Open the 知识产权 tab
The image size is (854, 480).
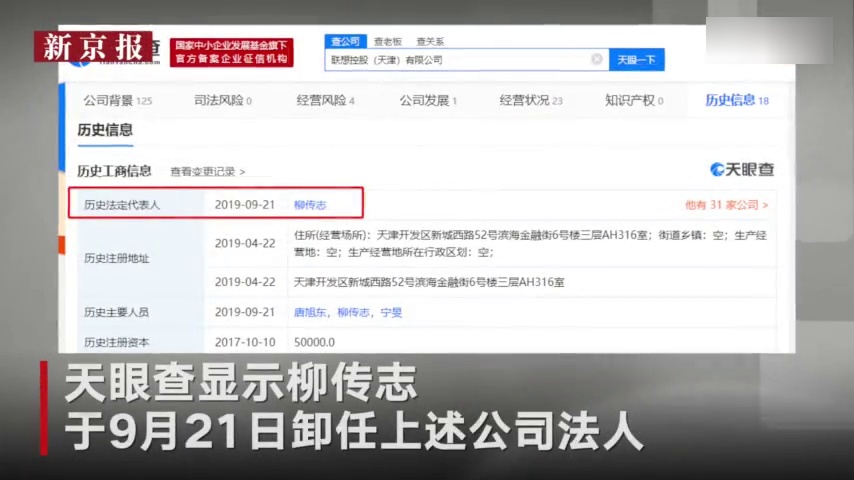pos(634,100)
